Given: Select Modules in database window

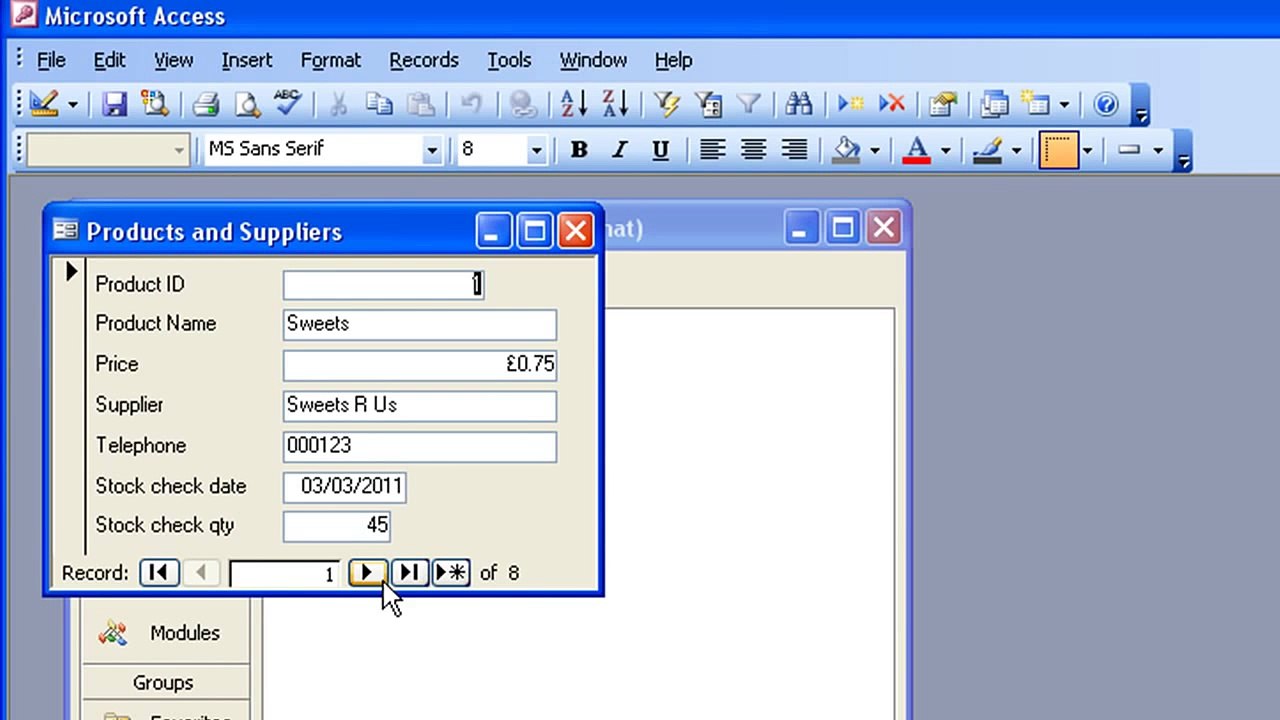Looking at the screenshot, I should coord(166,633).
